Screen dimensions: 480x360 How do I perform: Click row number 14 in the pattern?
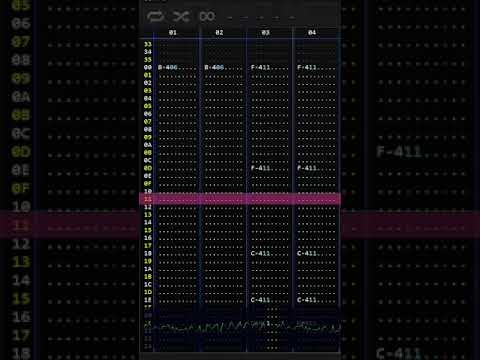tap(148, 222)
